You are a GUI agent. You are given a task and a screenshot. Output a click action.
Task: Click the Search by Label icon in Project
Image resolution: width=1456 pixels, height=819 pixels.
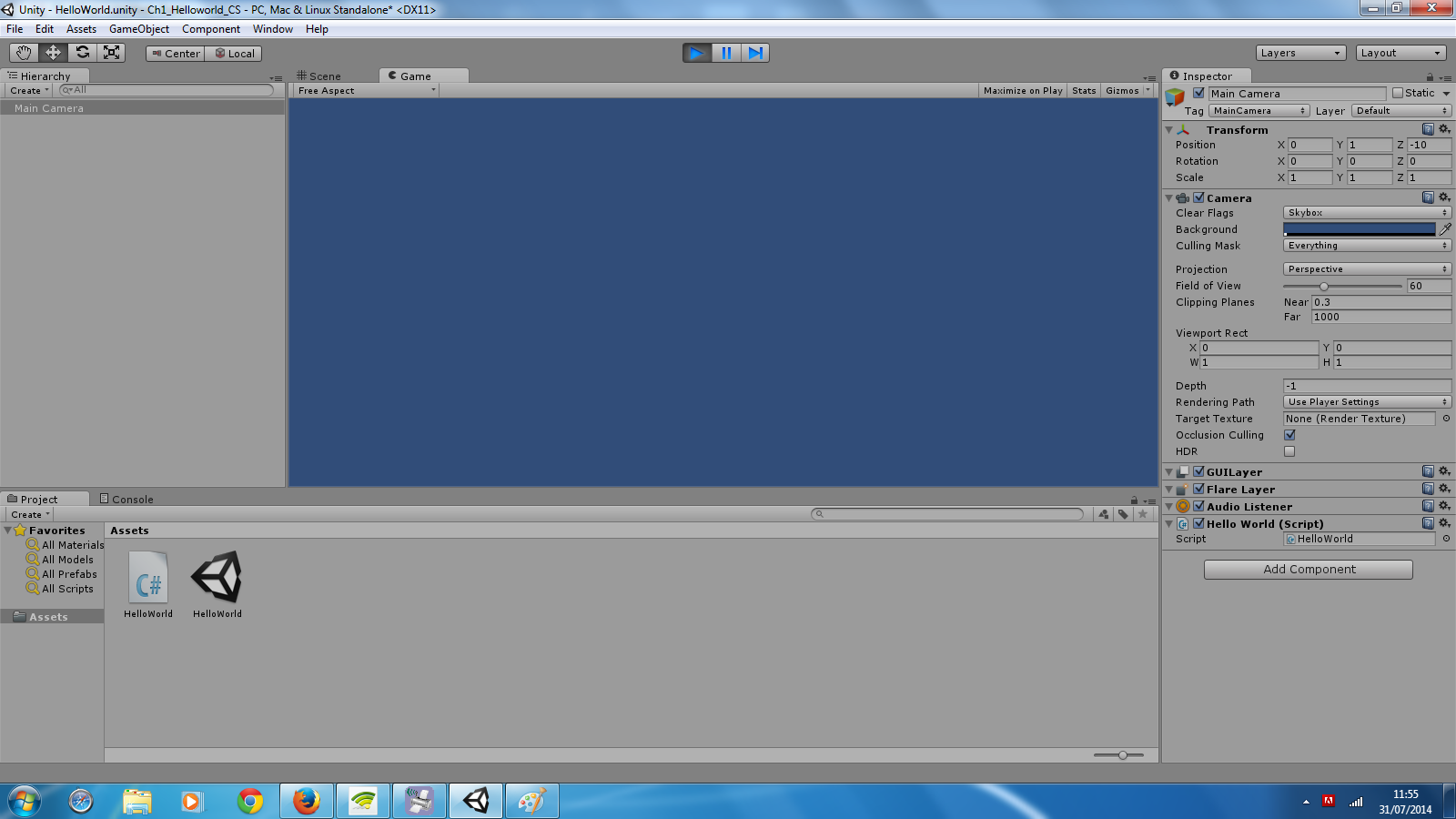point(1124,514)
